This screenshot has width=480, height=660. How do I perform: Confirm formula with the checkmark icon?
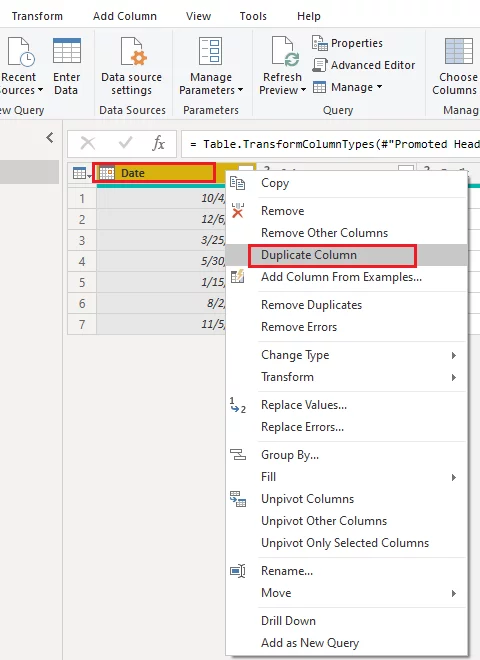coord(125,143)
